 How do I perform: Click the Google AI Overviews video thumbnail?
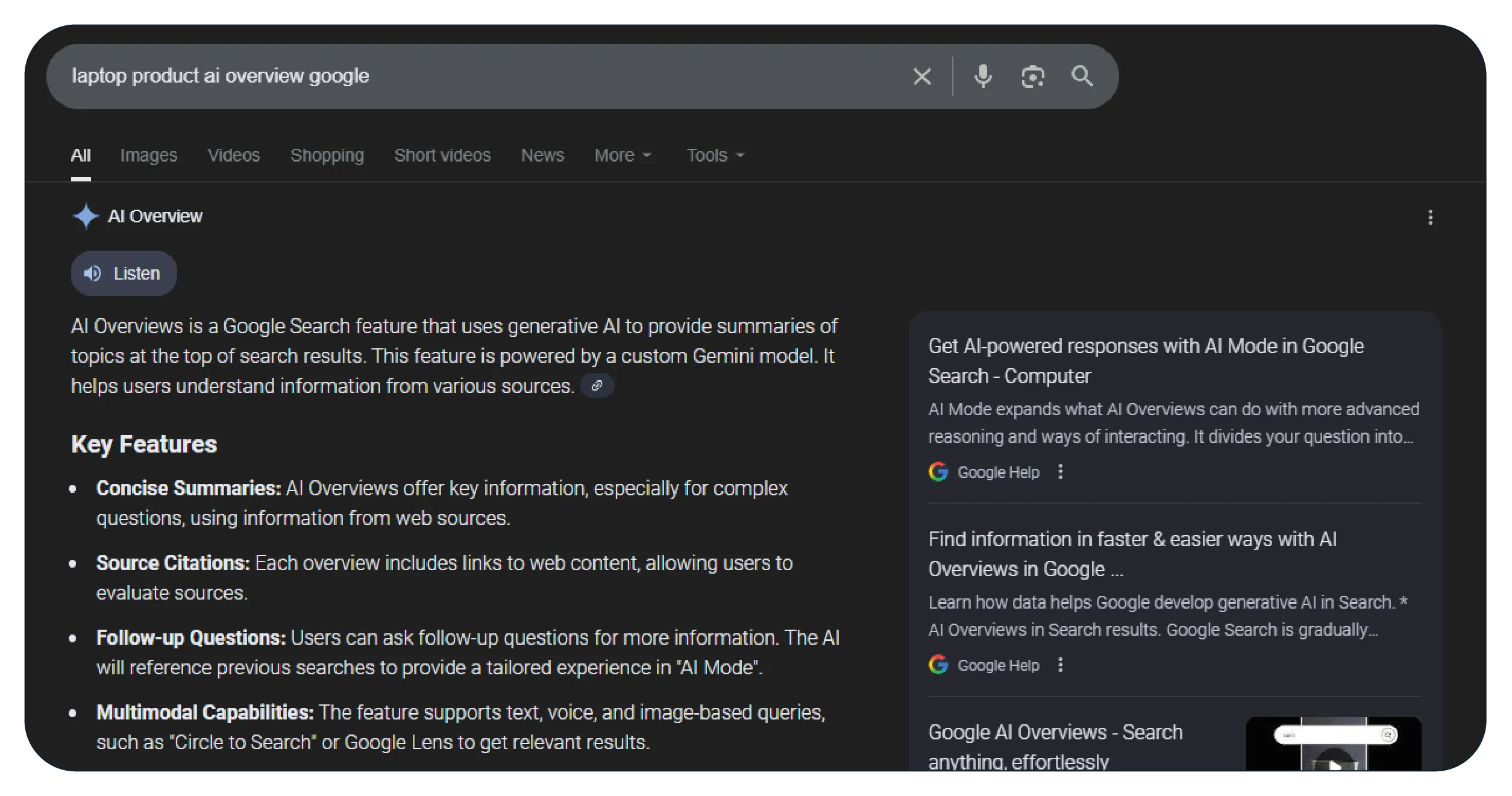pos(1333,744)
